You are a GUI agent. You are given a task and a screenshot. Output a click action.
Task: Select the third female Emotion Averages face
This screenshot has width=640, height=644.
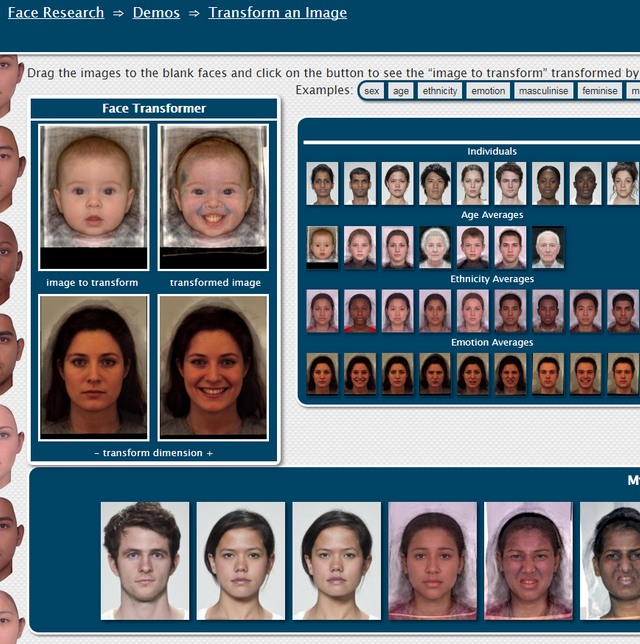tap(397, 374)
